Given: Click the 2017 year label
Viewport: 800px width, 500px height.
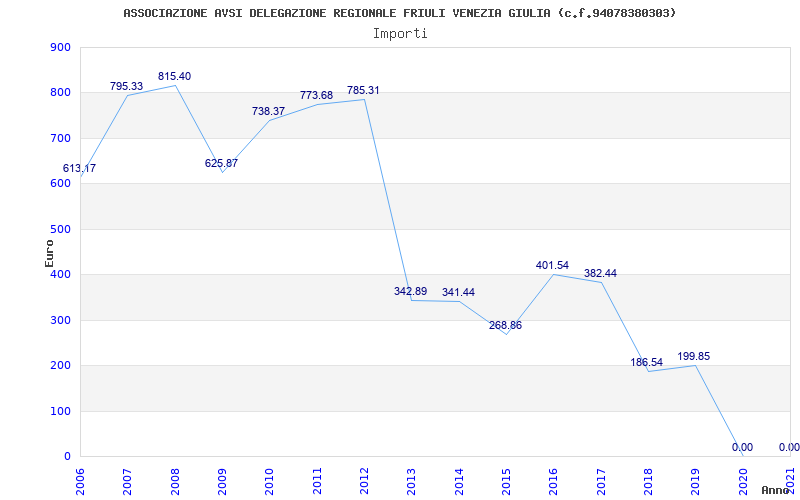Looking at the screenshot, I should point(601,480).
